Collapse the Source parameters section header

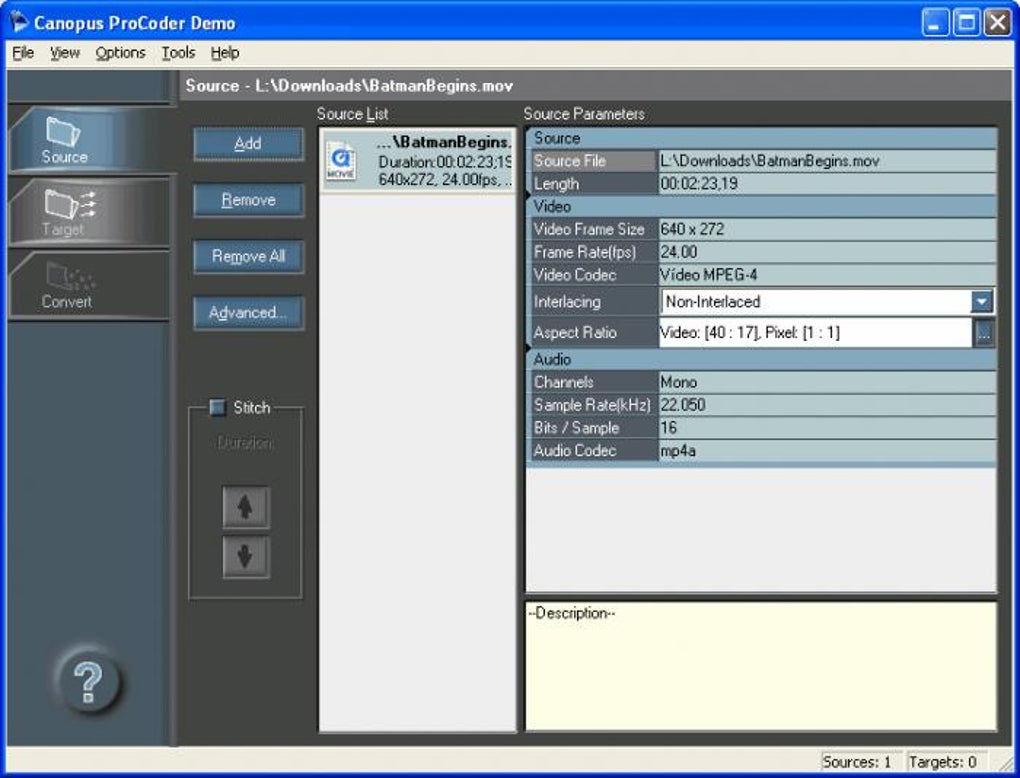(761, 138)
